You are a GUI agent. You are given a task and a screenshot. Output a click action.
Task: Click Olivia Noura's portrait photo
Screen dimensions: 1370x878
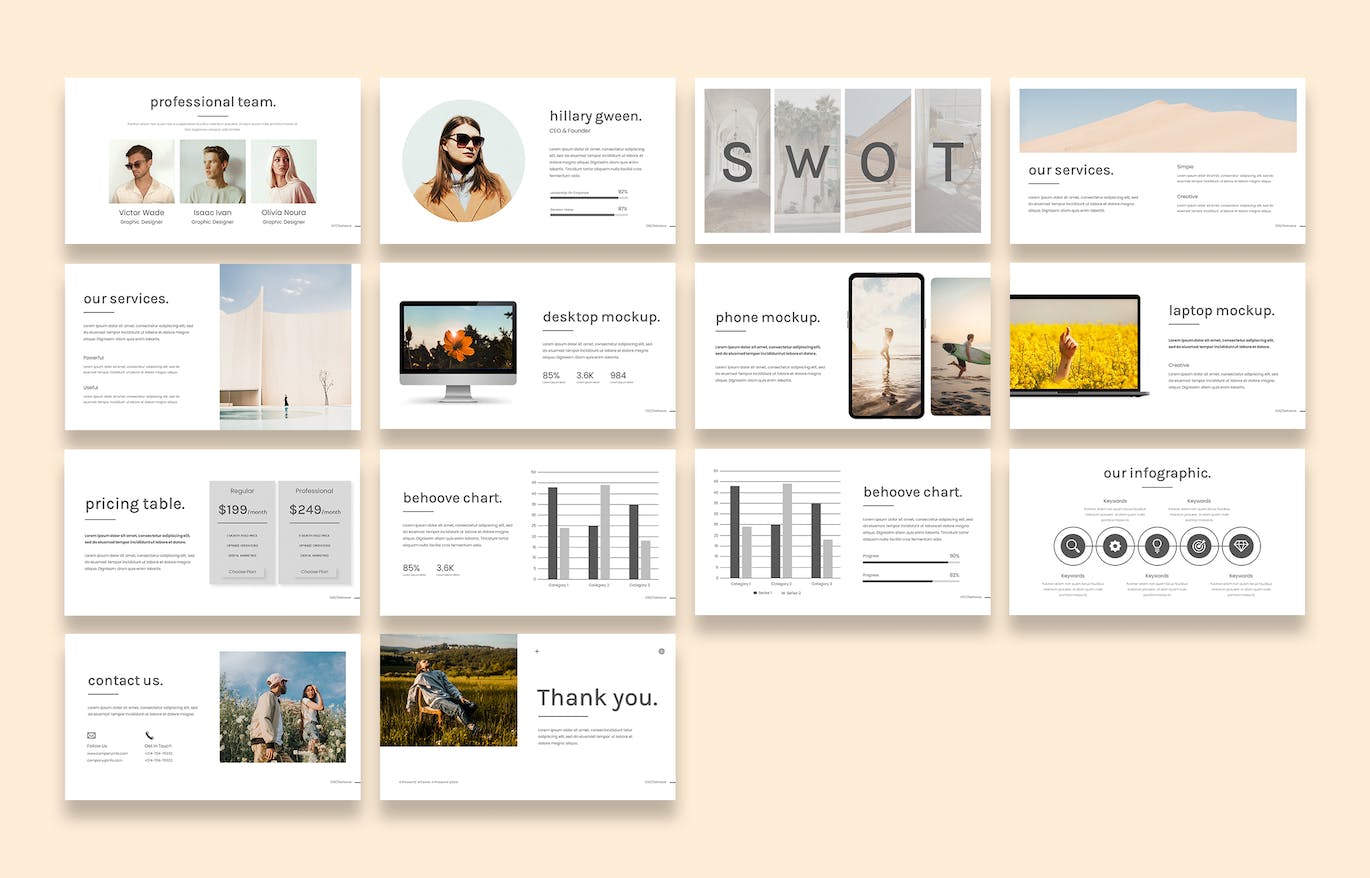283,171
